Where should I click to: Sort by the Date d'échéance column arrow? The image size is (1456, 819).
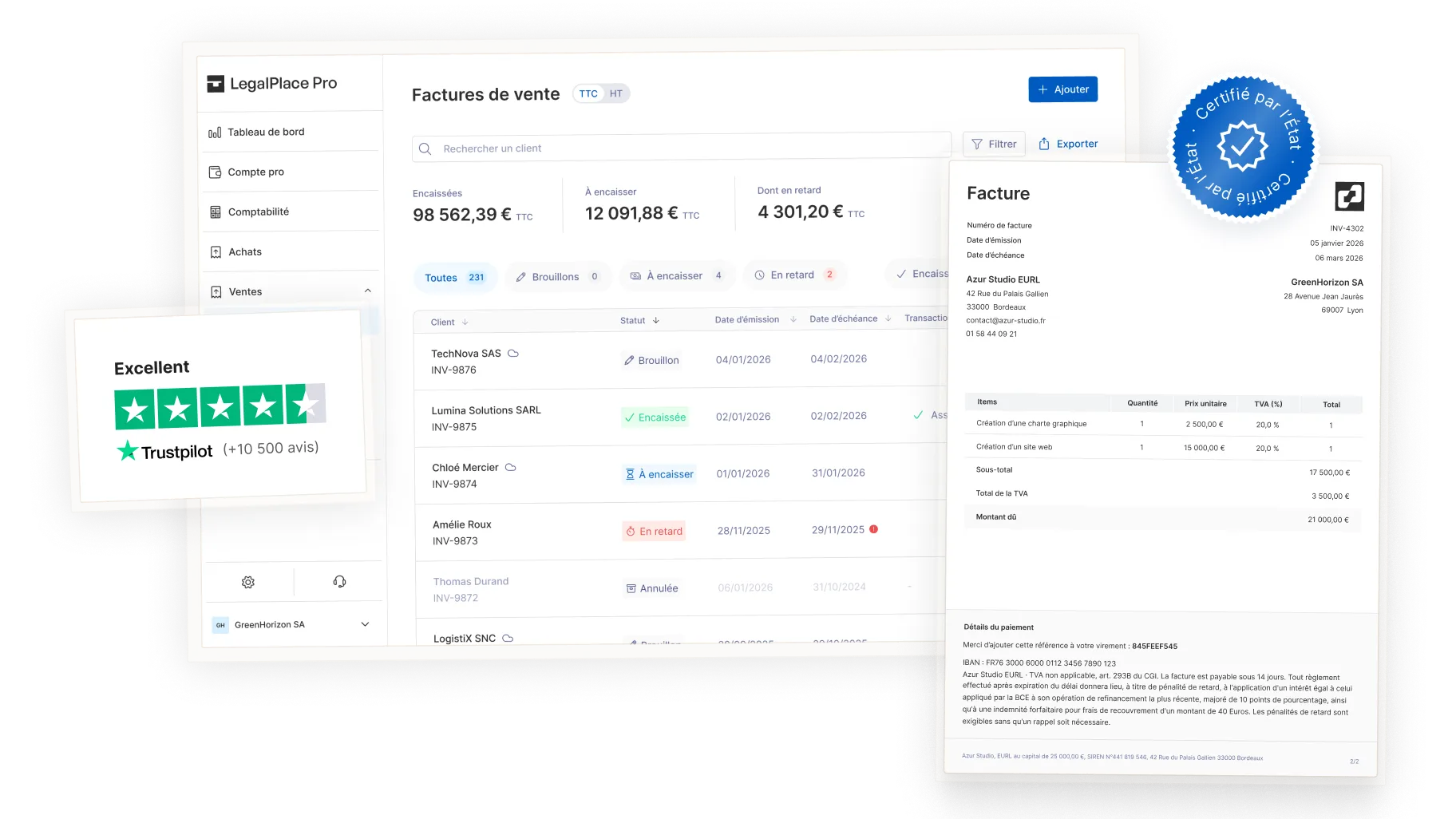[x=888, y=318]
